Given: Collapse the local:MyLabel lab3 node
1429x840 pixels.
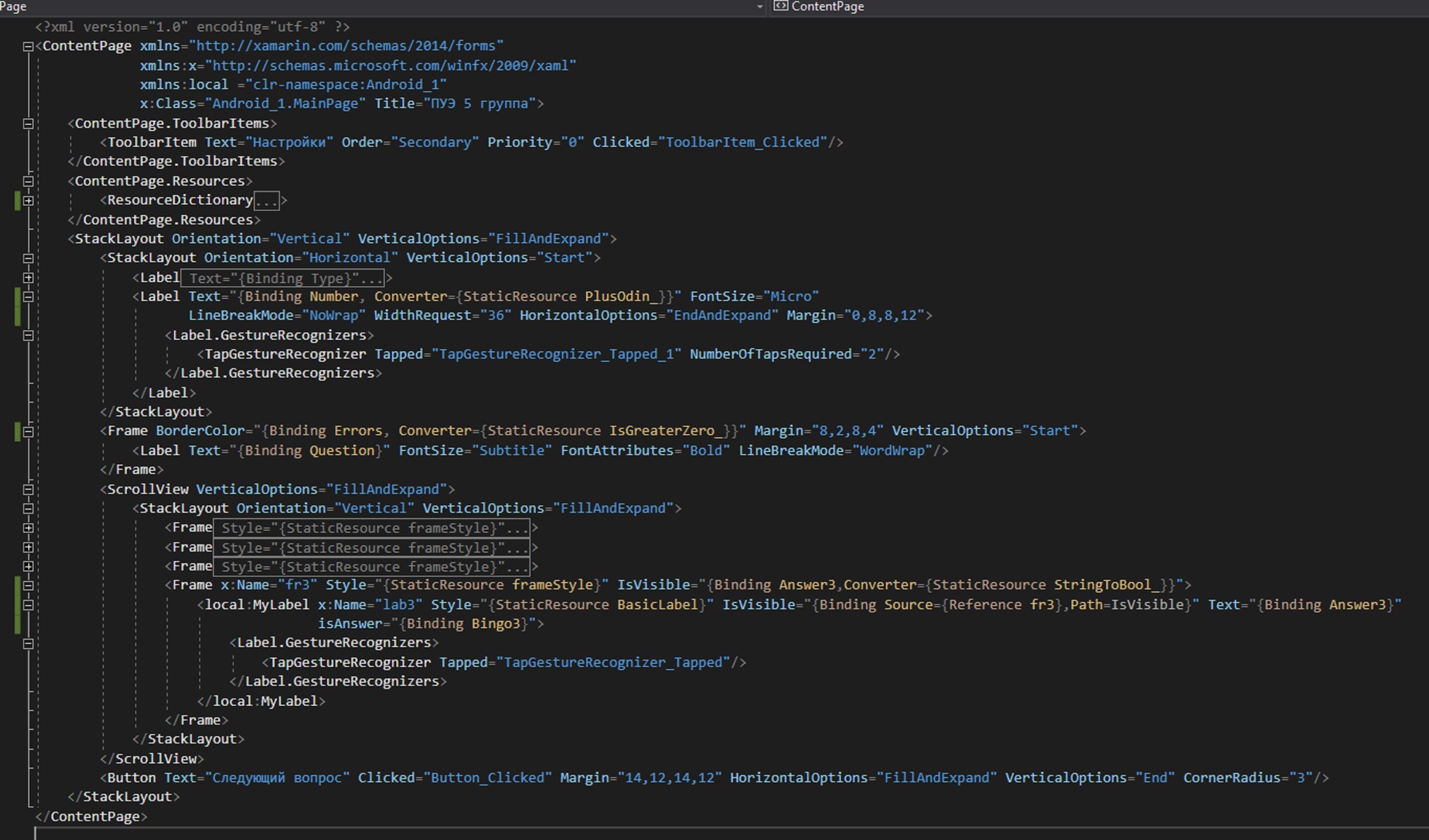Looking at the screenshot, I should [x=28, y=606].
